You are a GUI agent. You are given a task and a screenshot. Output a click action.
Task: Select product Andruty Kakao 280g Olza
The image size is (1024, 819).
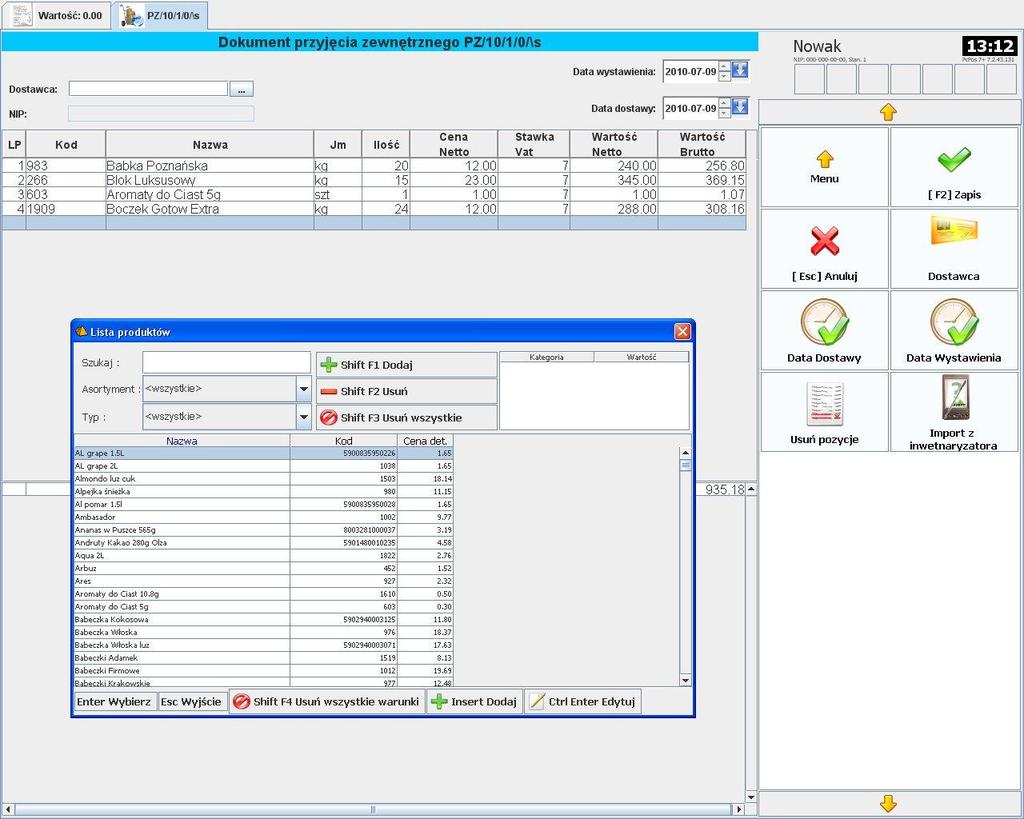[x=263, y=543]
